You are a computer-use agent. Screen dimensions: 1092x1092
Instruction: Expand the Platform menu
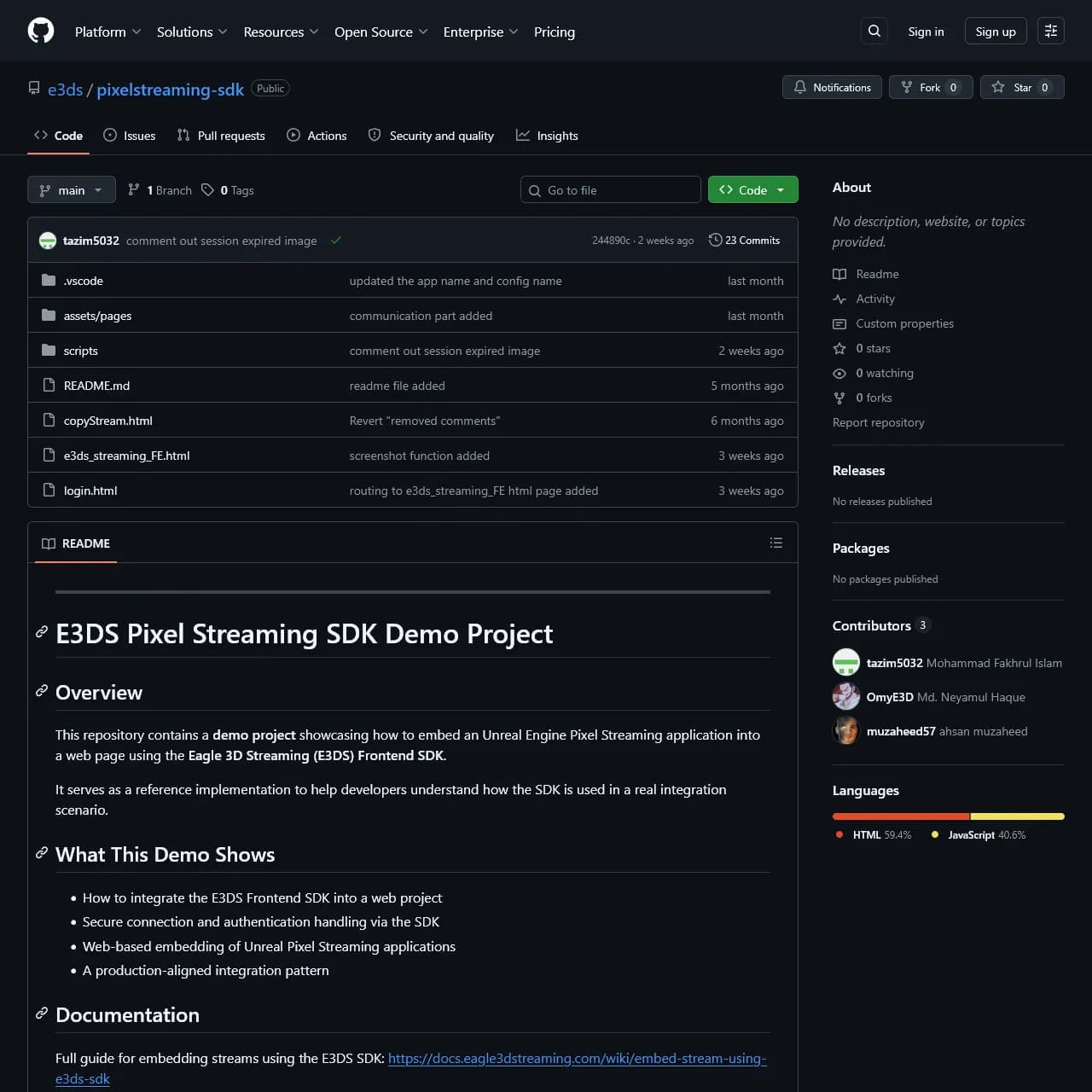[x=108, y=32]
